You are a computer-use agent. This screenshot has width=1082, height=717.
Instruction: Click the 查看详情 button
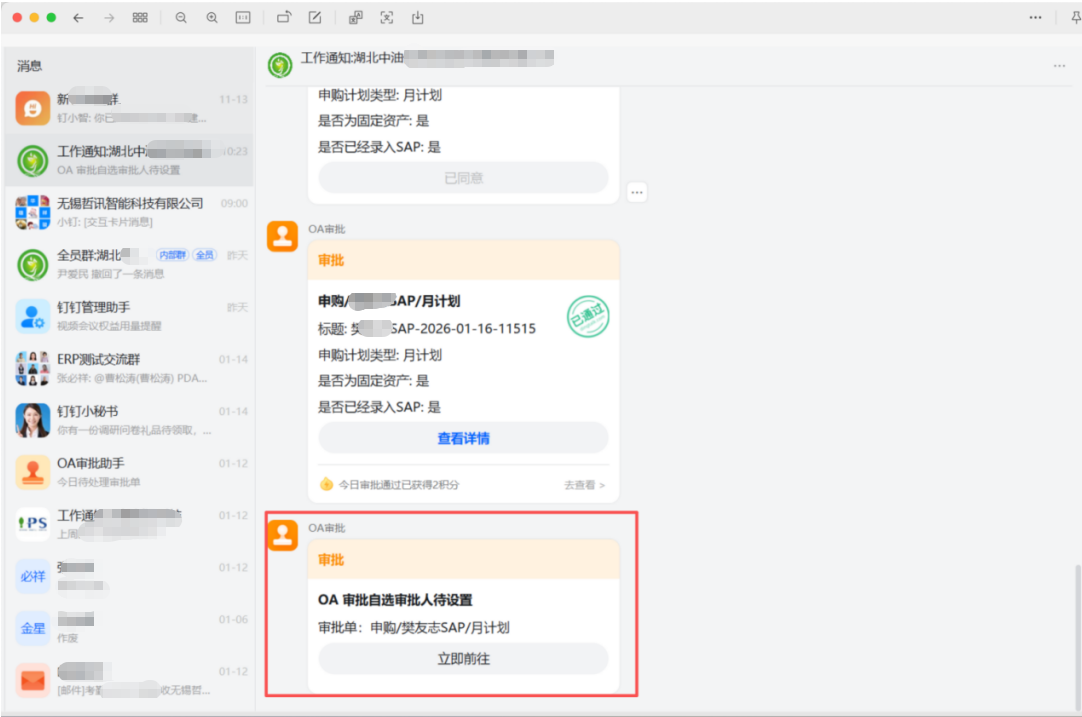pos(463,438)
